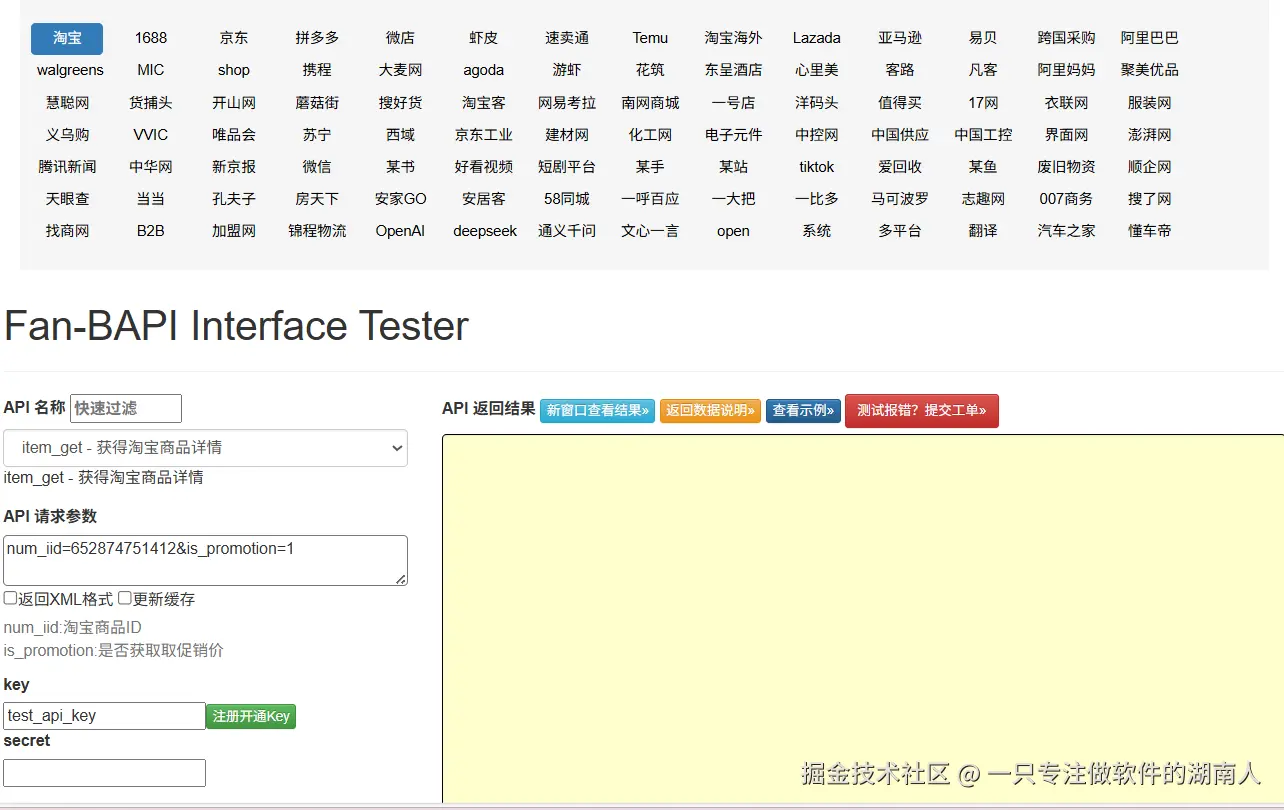Open the 爱回收 tab
Image resolution: width=1284 pixels, height=810 pixels.
pyautogui.click(x=900, y=166)
